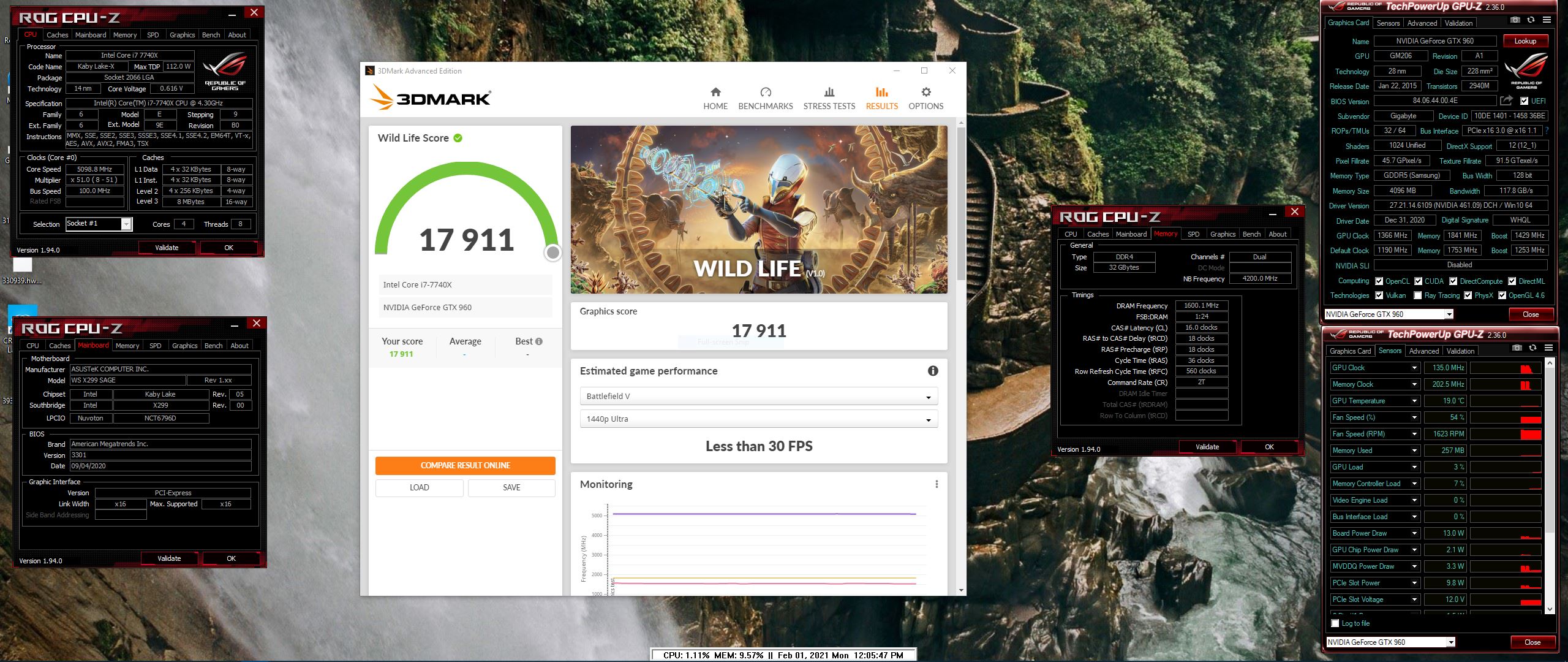The width and height of the screenshot is (1568, 662).
Task: Enable Log to file in GPU-Z Sensors
Action: 1335,623
